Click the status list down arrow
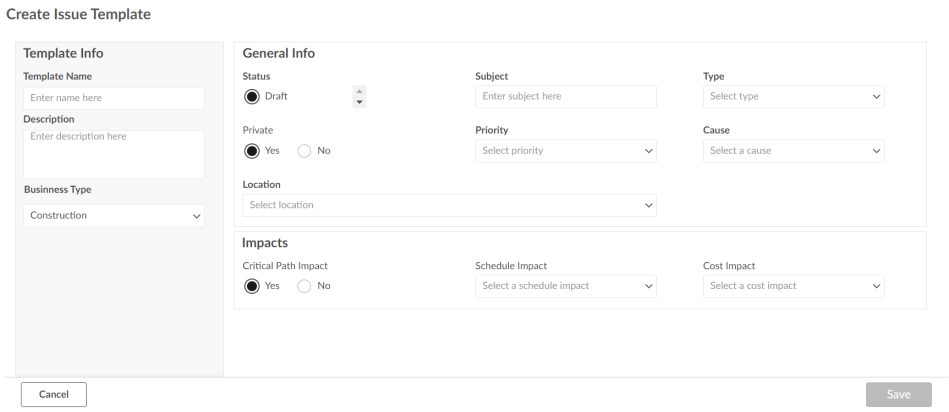 tap(360, 102)
